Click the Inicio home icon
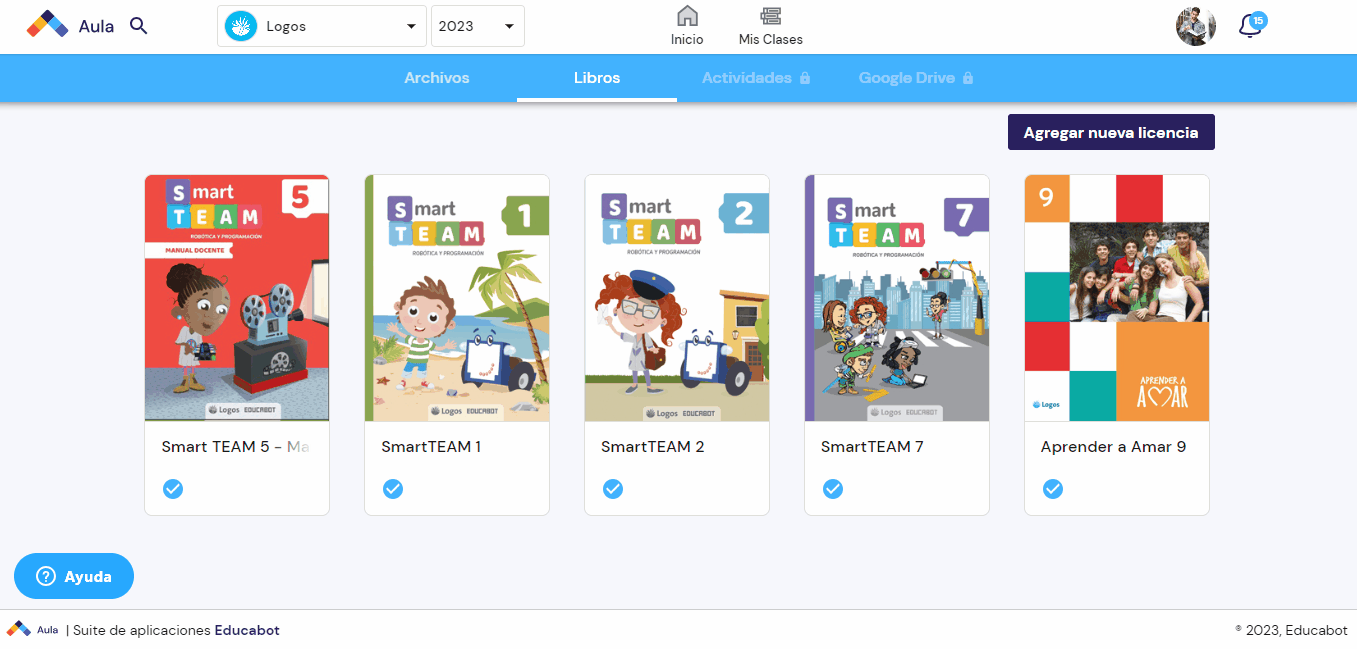 pyautogui.click(x=687, y=16)
